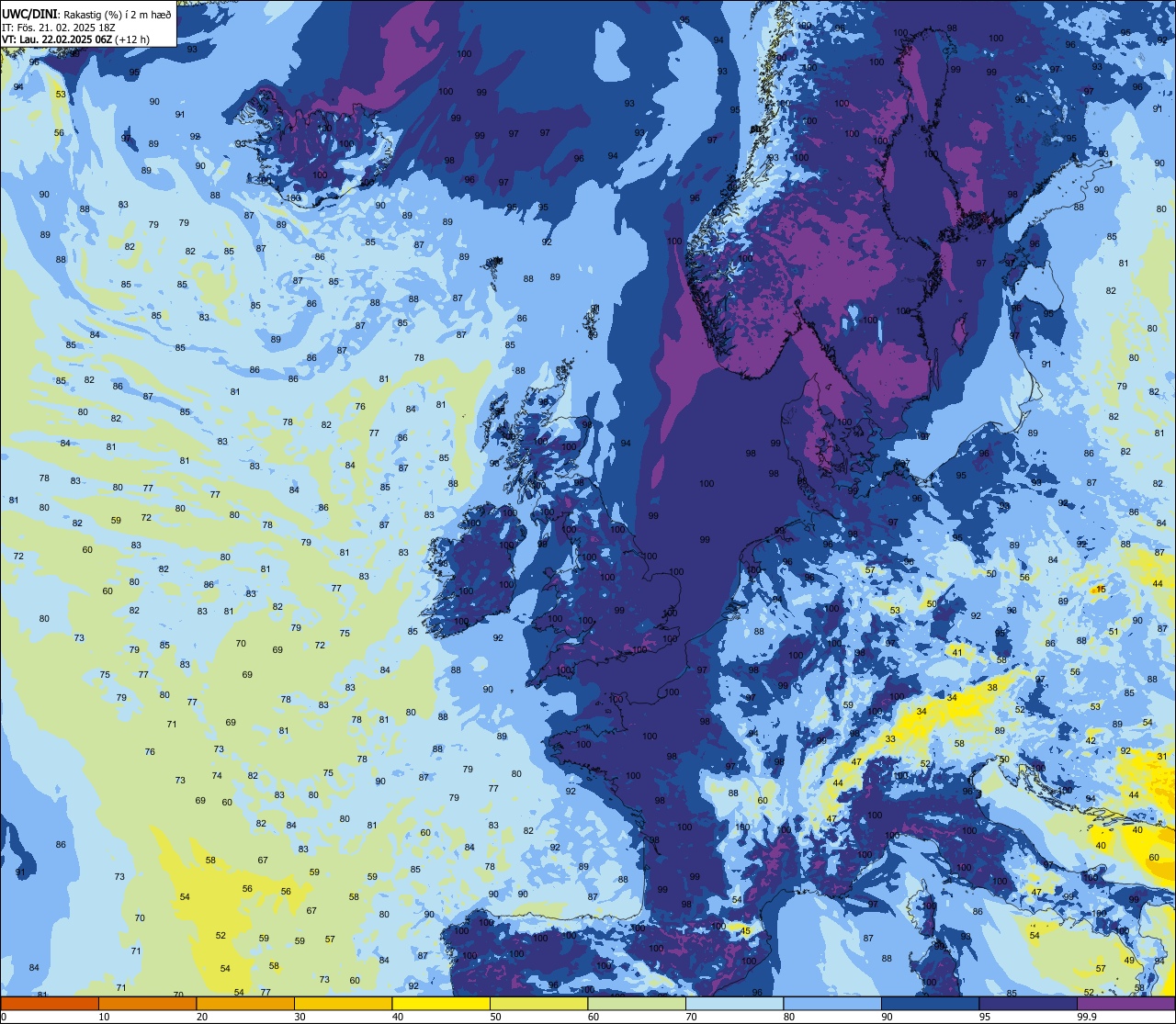Click the '95' tick label on legend
Screen dimensions: 1176x1024
point(985,1017)
